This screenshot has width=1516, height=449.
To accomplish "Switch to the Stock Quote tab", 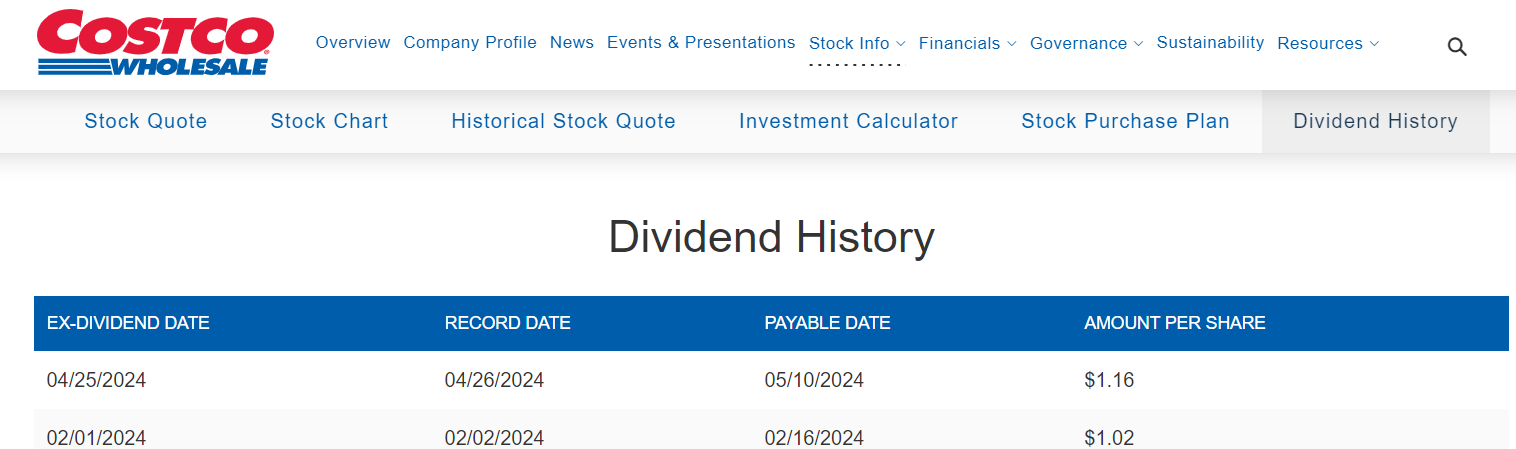I will pyautogui.click(x=146, y=121).
